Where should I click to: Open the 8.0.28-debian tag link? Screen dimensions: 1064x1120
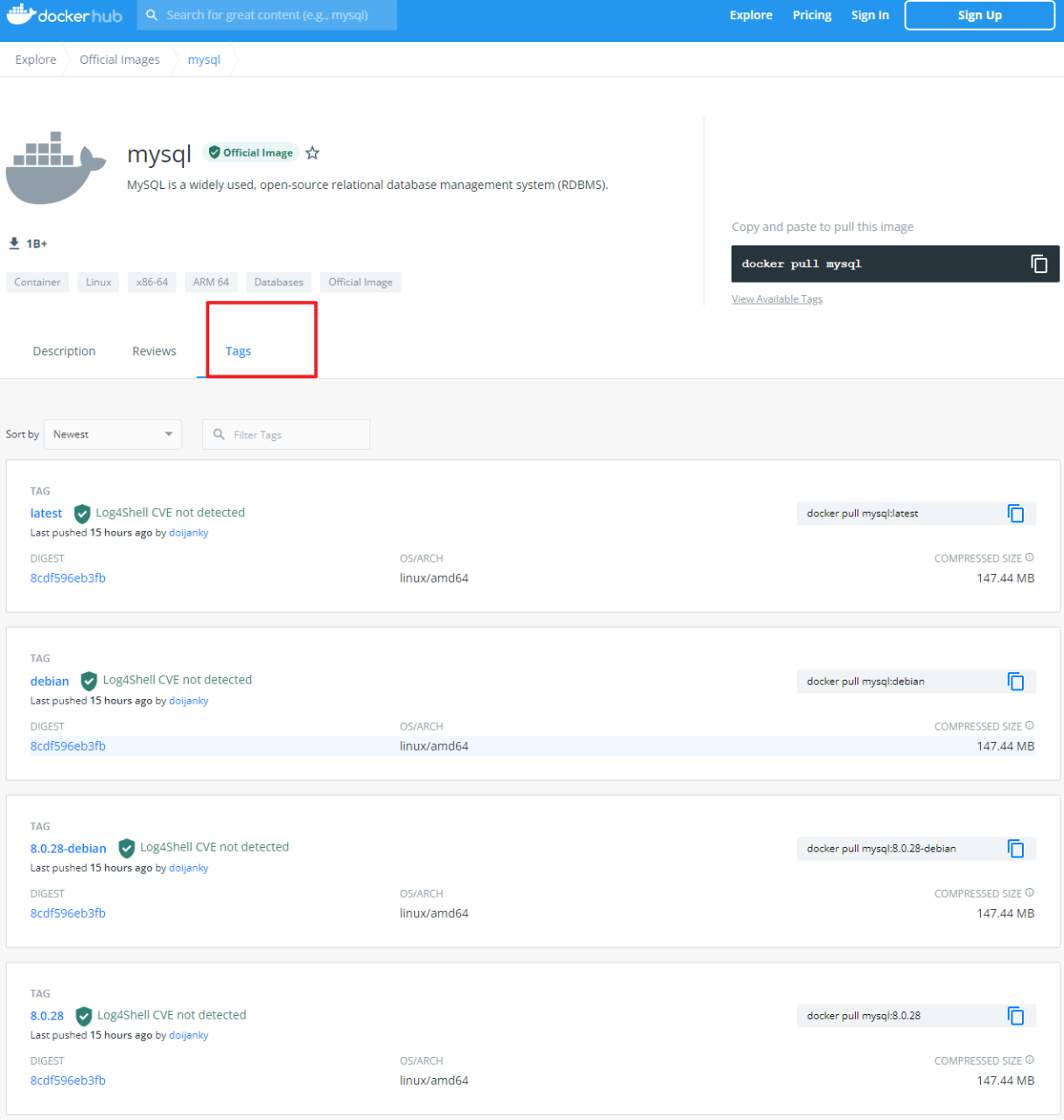[68, 849]
